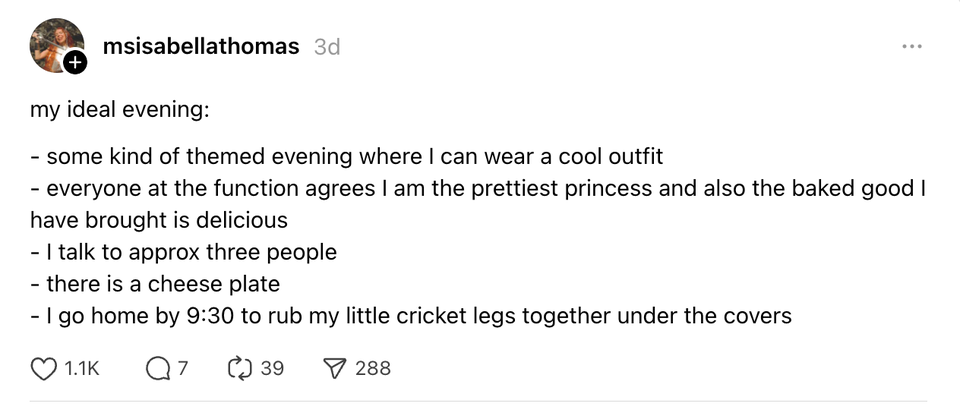Visit the msisabellathomas username link
The height and width of the screenshot is (419, 960).
[200, 47]
